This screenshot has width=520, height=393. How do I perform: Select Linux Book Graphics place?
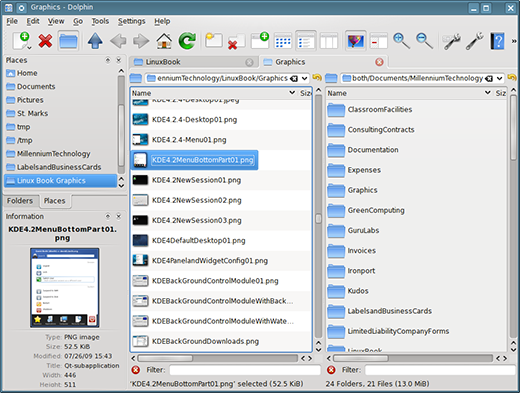(60, 181)
